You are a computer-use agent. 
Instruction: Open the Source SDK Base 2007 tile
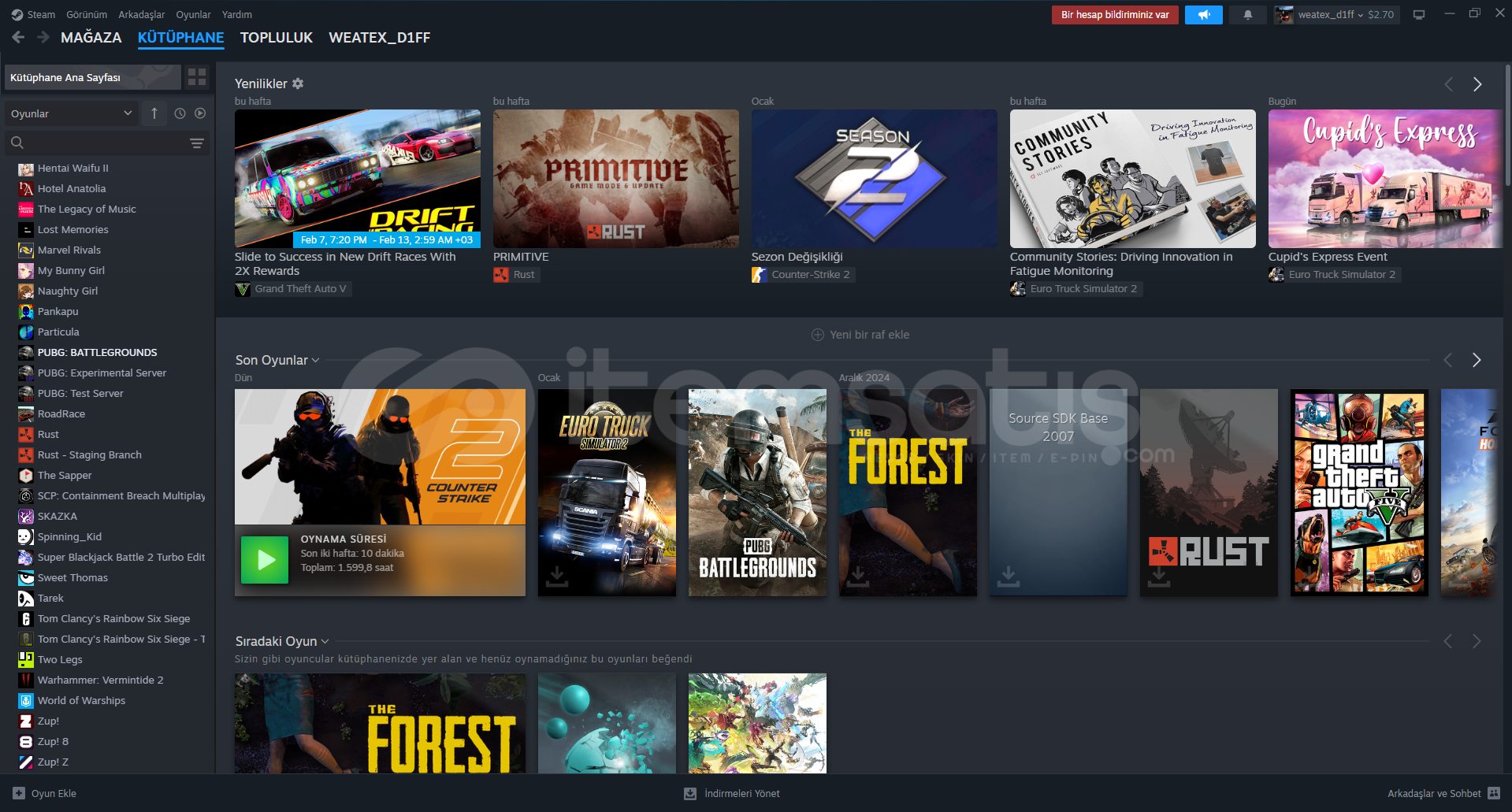point(1058,492)
